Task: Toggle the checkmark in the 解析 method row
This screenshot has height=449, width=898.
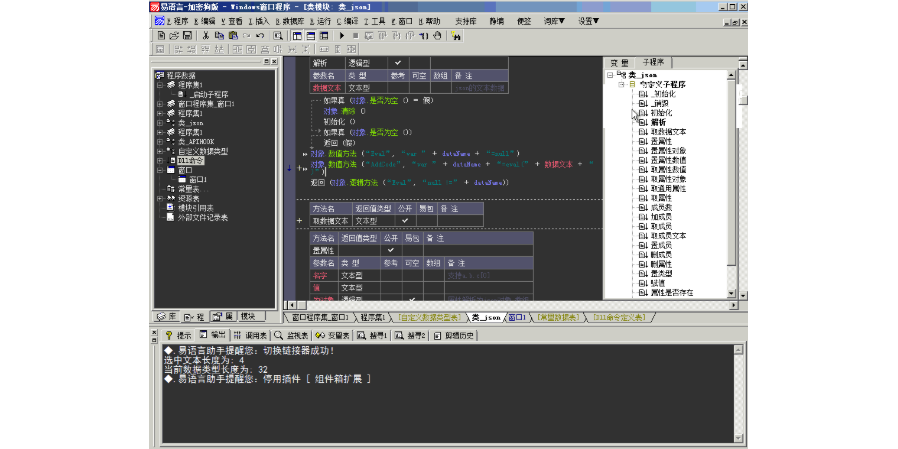Action: [398, 64]
